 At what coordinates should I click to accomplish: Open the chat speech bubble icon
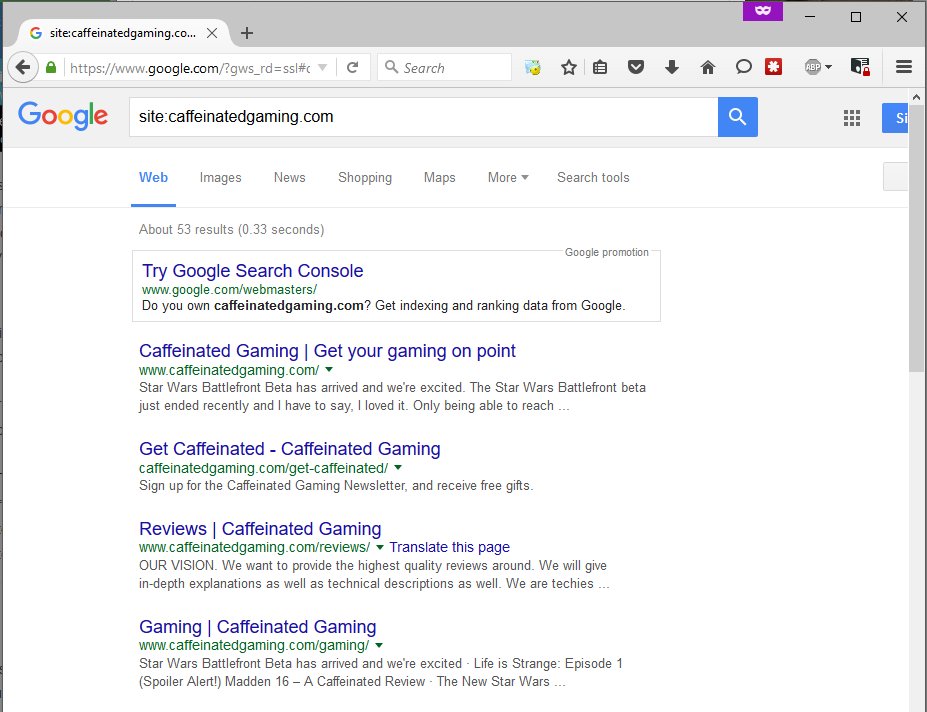744,67
